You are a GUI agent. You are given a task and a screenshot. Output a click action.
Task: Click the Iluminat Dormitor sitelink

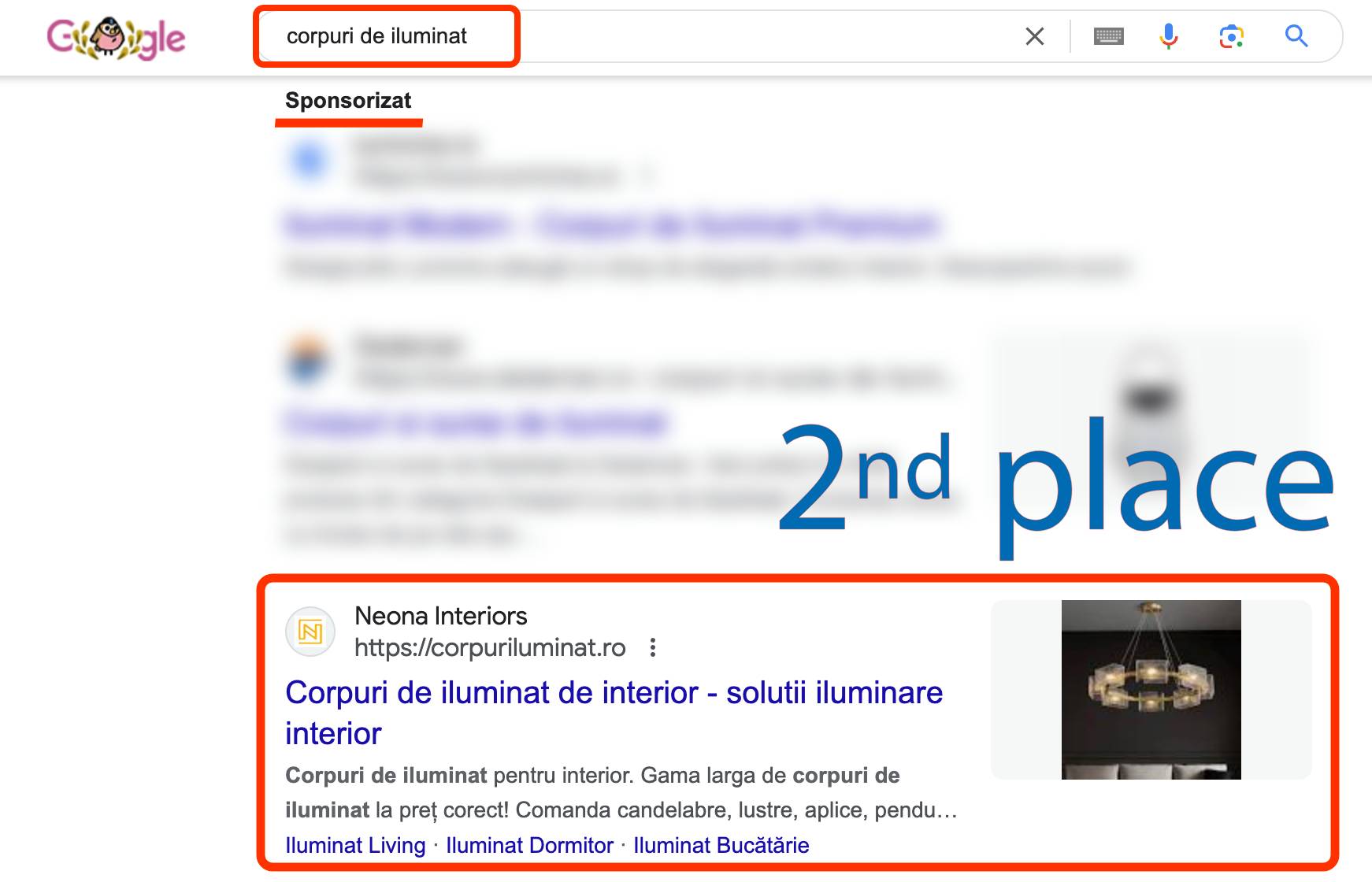click(x=529, y=846)
